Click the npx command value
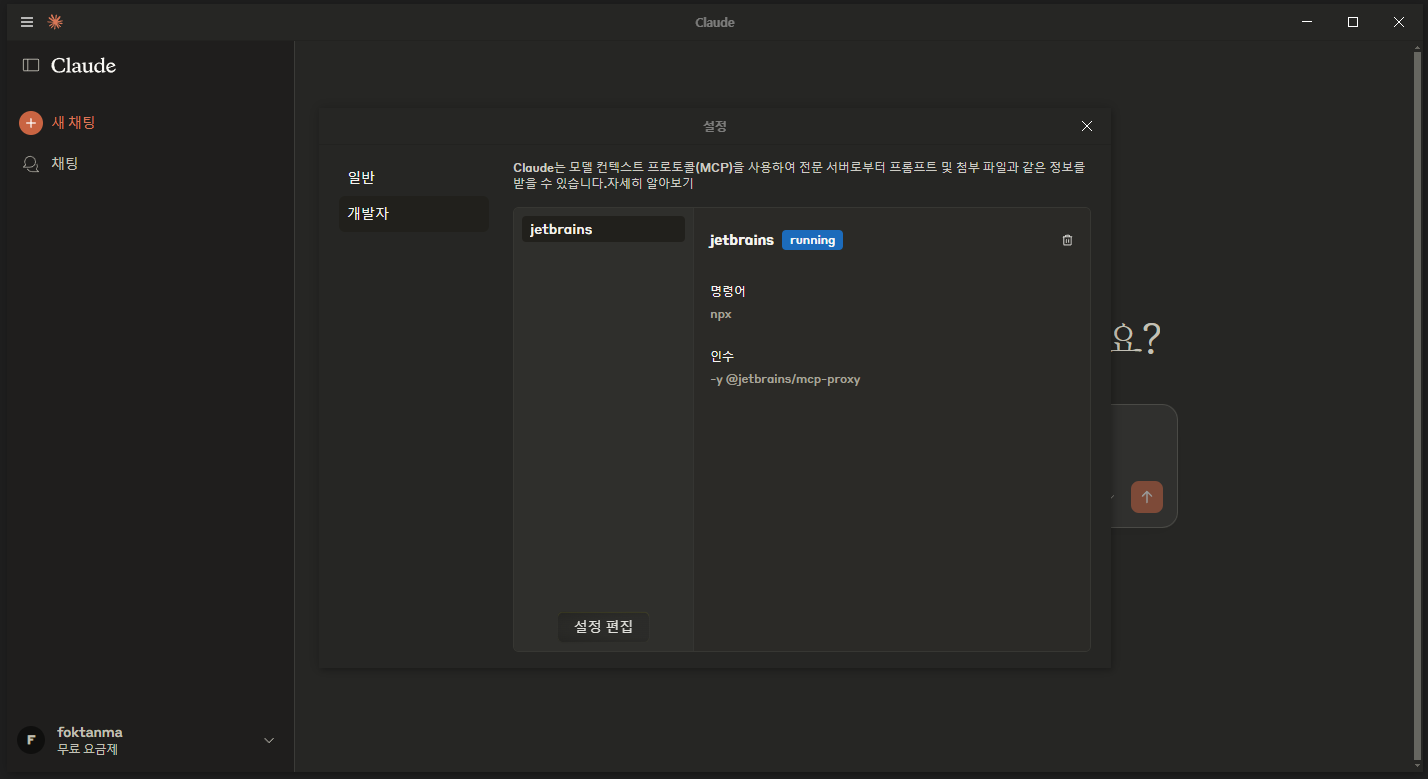Image resolution: width=1428 pixels, height=779 pixels. point(721,314)
